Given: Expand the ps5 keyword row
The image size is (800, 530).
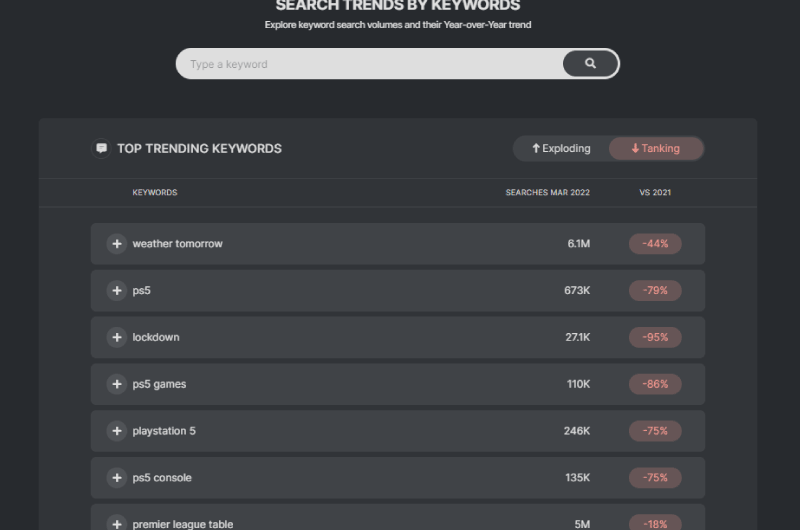Looking at the screenshot, I should (x=117, y=291).
